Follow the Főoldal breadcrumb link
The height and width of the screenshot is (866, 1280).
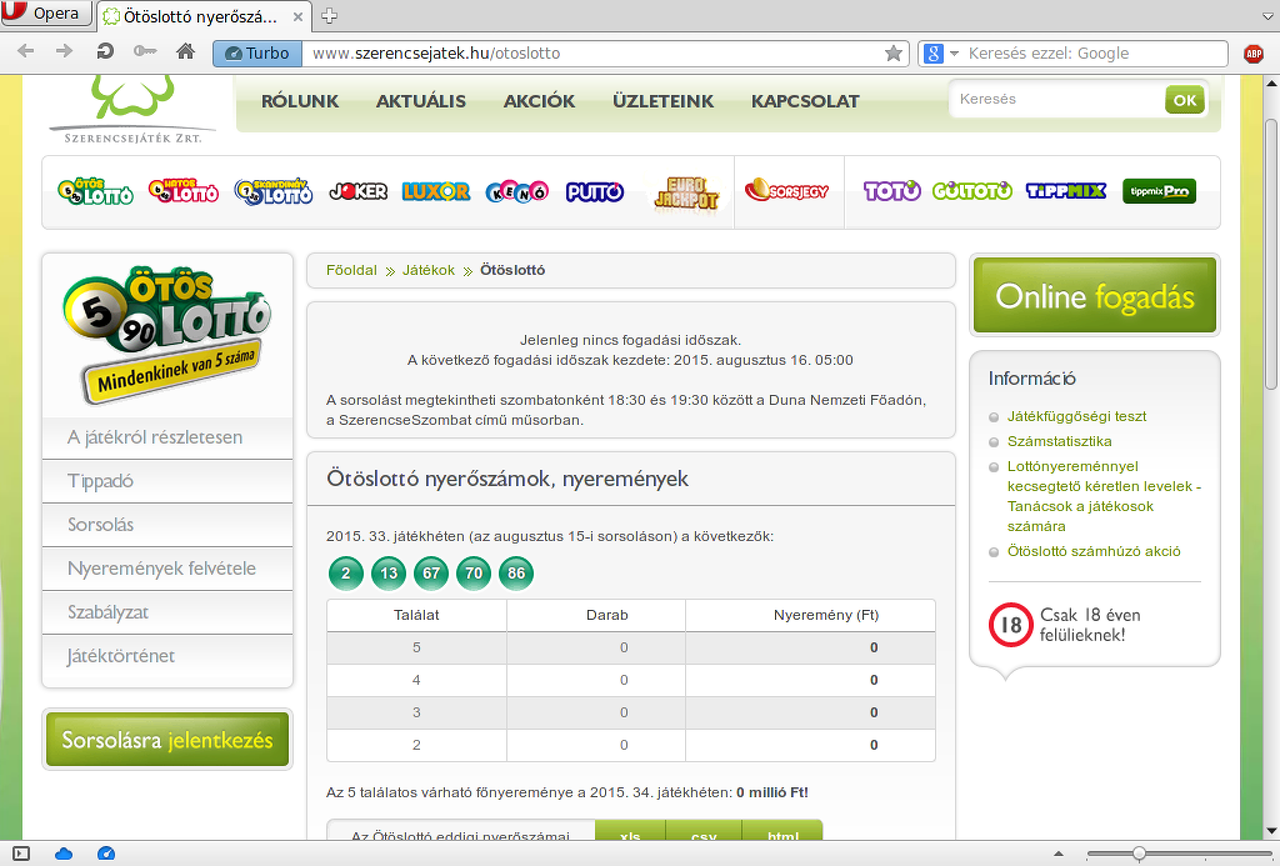pyautogui.click(x=351, y=270)
